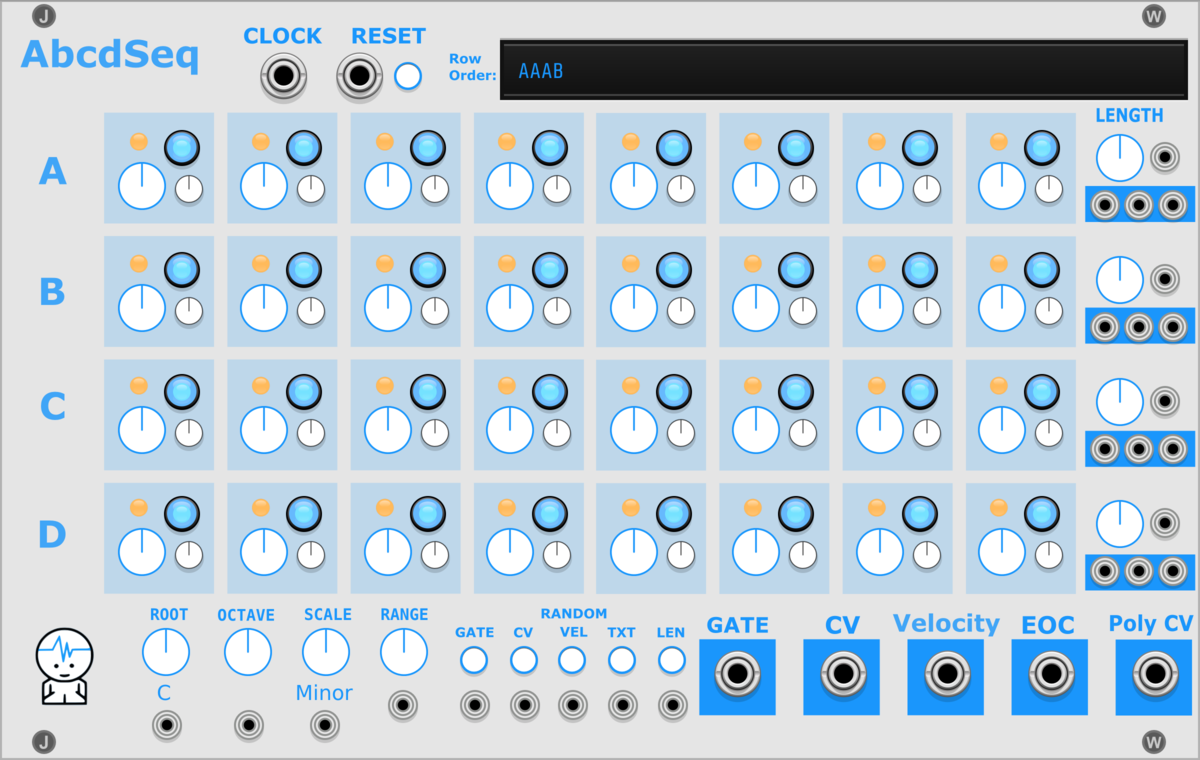Click the Poly CV output jack
The width and height of the screenshot is (1200, 760).
click(1155, 676)
